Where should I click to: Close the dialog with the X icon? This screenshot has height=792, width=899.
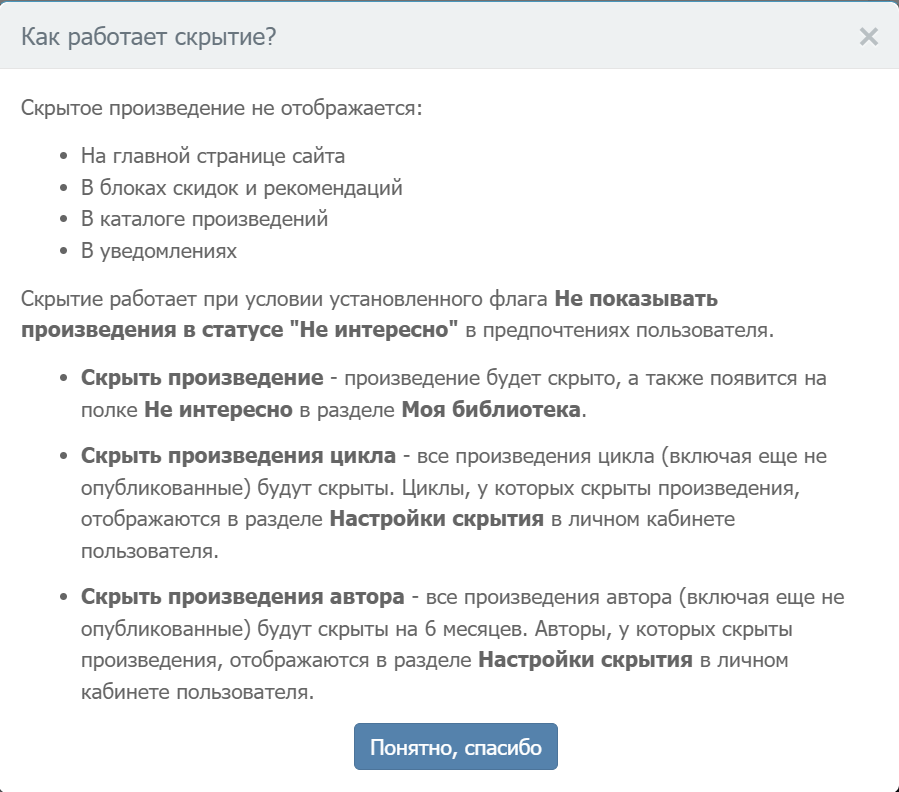coord(868,37)
